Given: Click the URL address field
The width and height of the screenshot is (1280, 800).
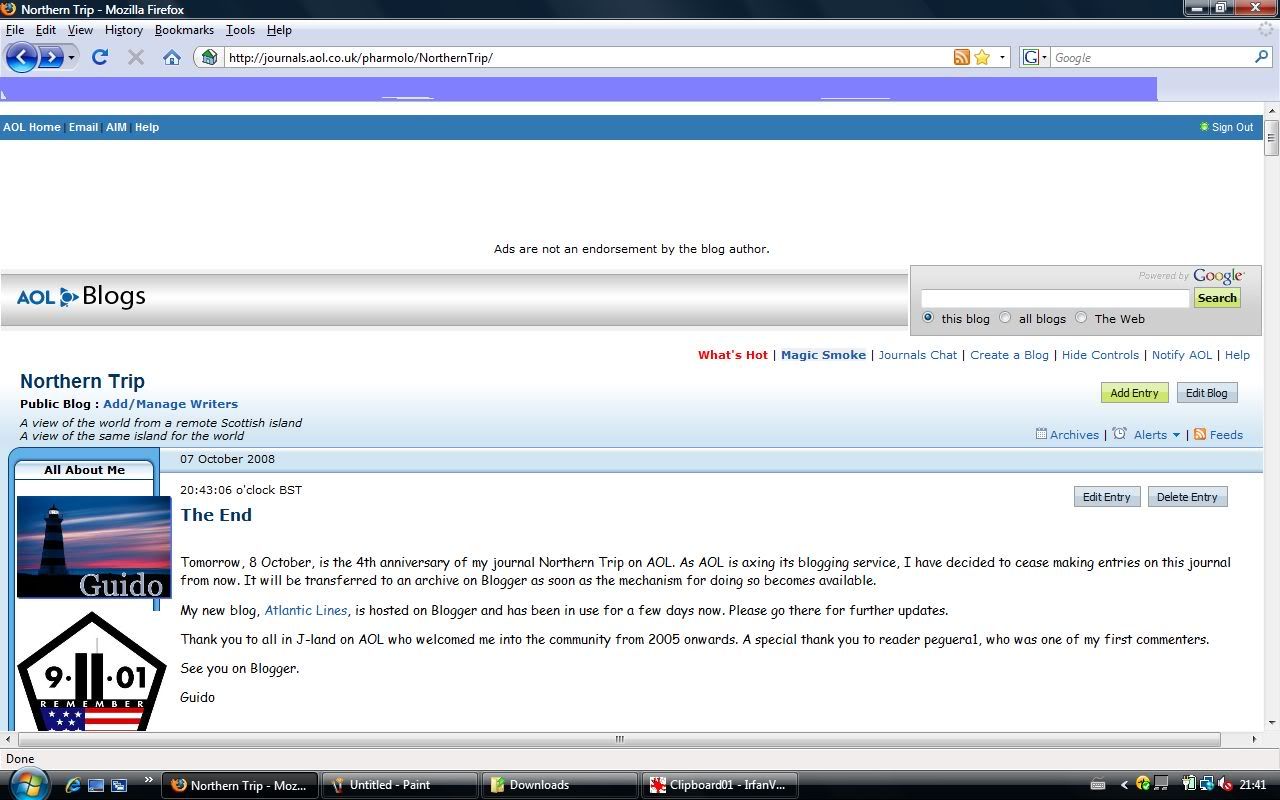Looking at the screenshot, I should click(588, 57).
